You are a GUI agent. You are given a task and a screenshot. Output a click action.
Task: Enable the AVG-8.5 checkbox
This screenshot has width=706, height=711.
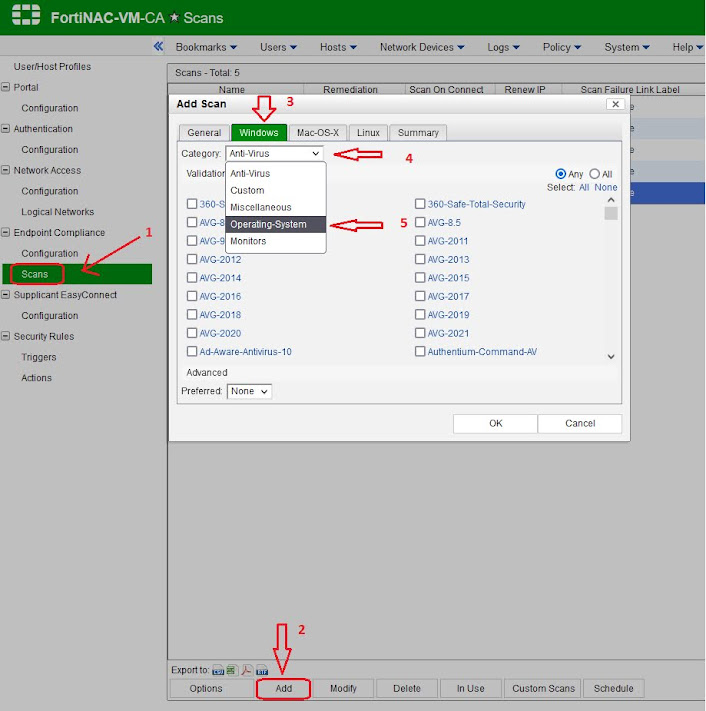[x=420, y=222]
